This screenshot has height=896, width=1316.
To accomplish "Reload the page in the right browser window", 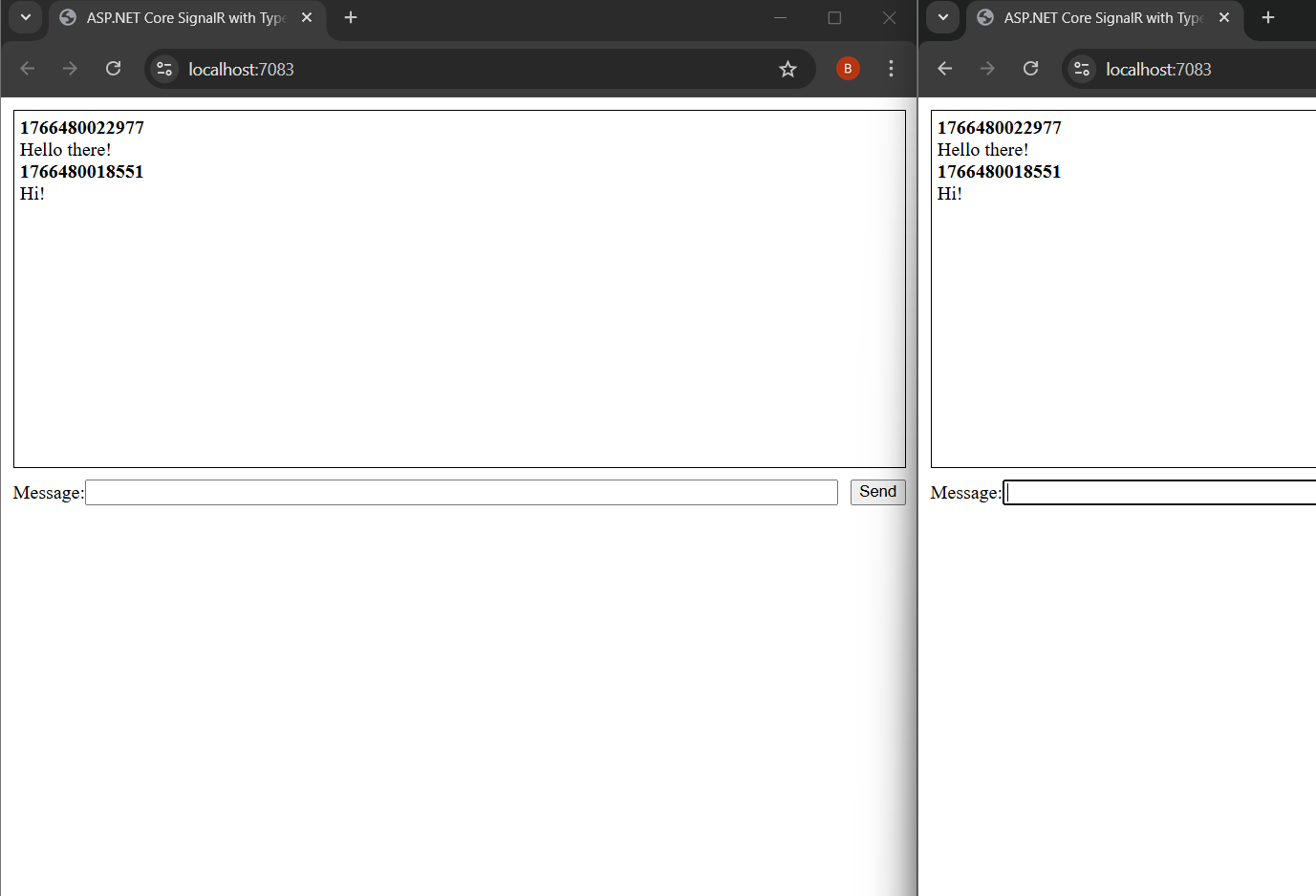I will point(1030,68).
